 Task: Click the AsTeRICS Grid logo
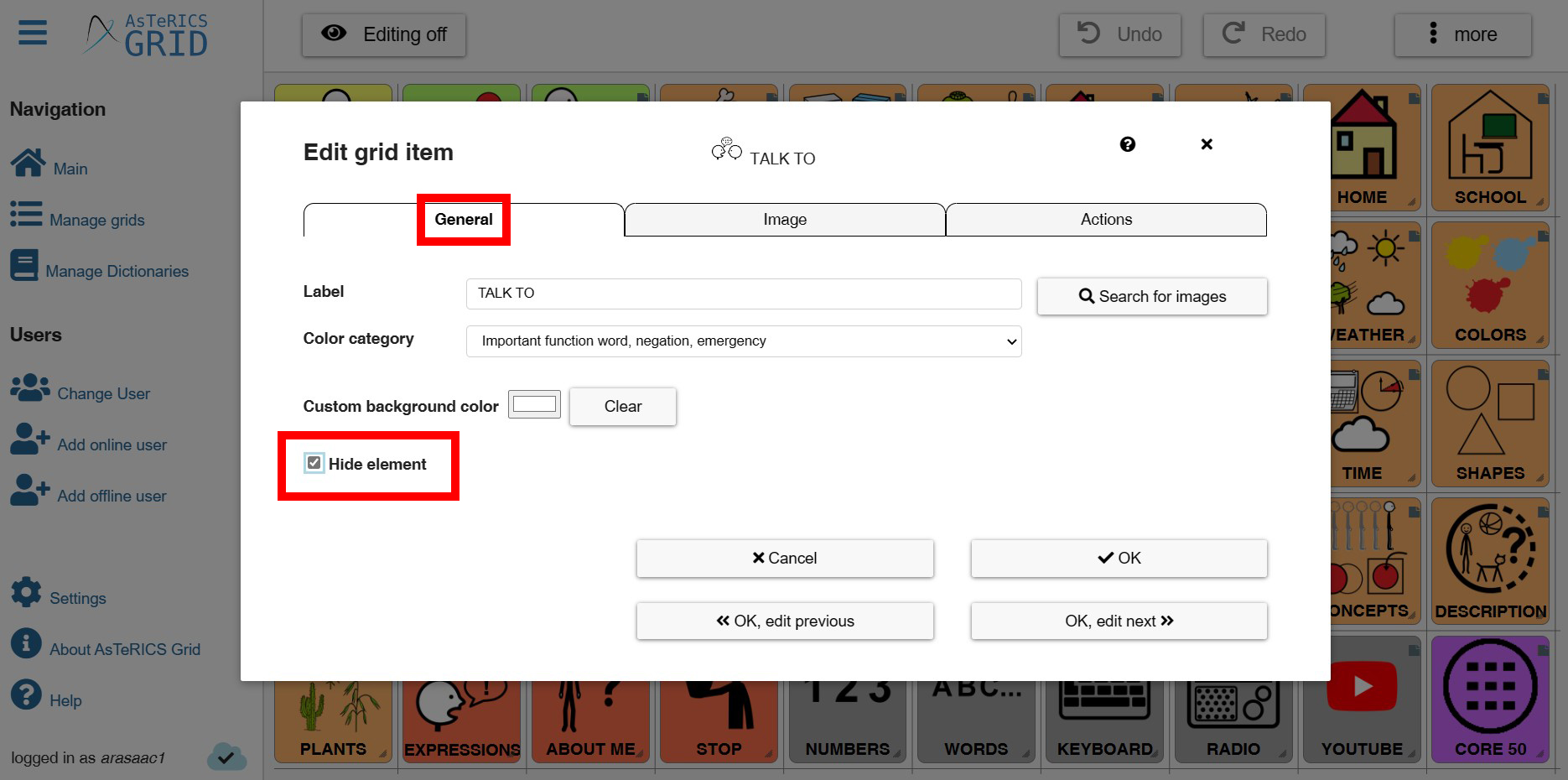[x=146, y=35]
